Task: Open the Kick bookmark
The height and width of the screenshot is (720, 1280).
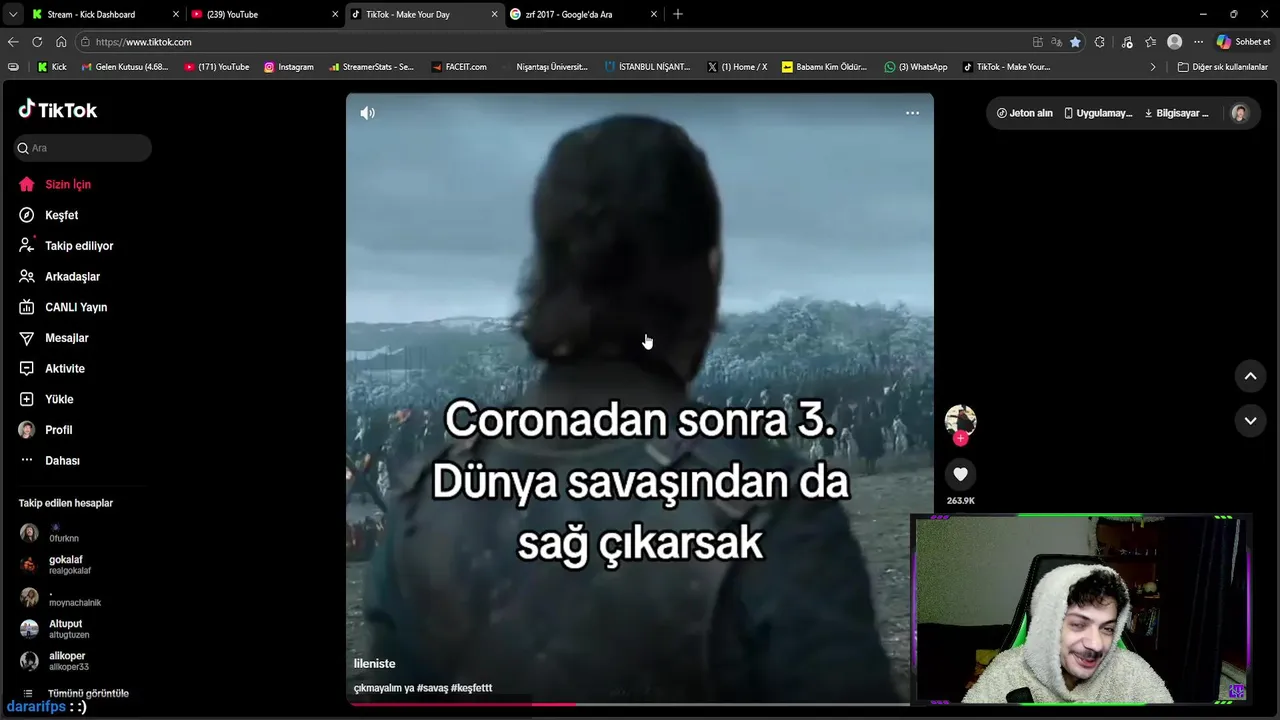Action: [52, 67]
